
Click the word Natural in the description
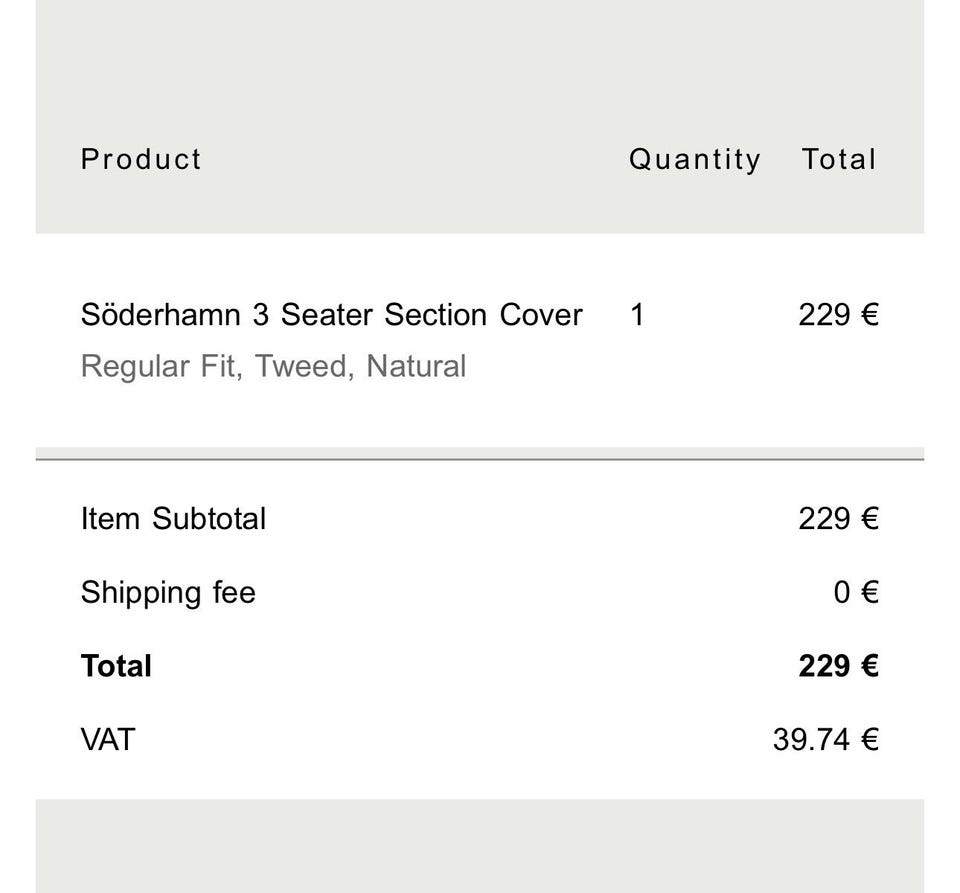[416, 367]
